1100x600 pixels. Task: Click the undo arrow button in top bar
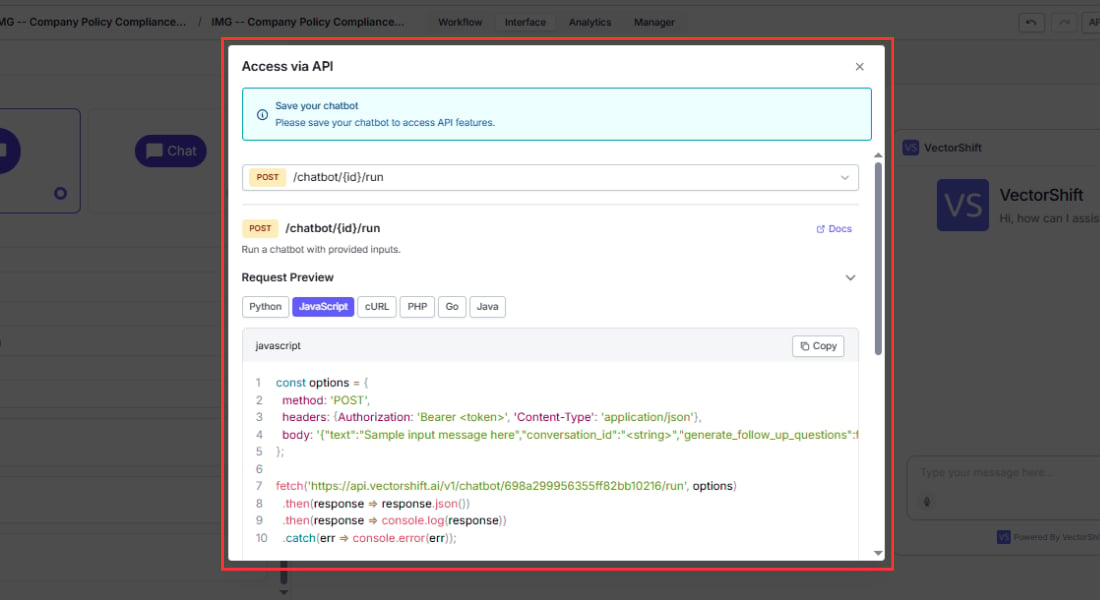(1031, 22)
